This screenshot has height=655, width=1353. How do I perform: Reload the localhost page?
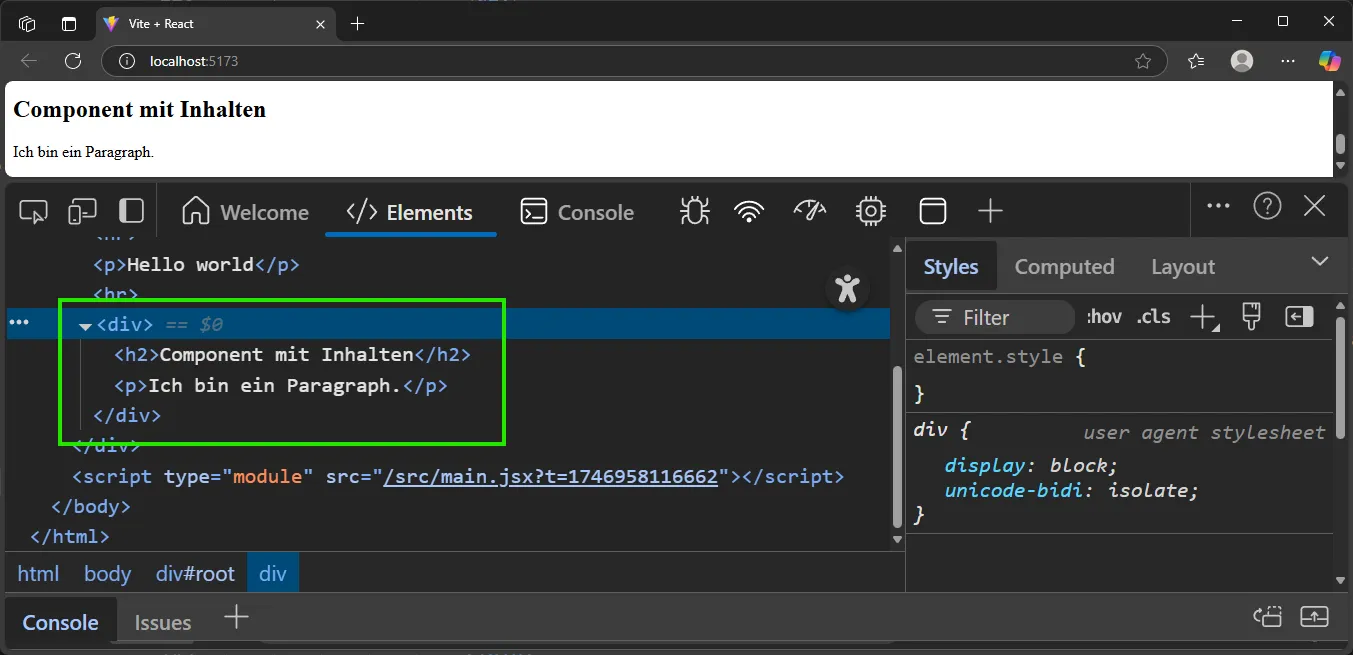(73, 61)
